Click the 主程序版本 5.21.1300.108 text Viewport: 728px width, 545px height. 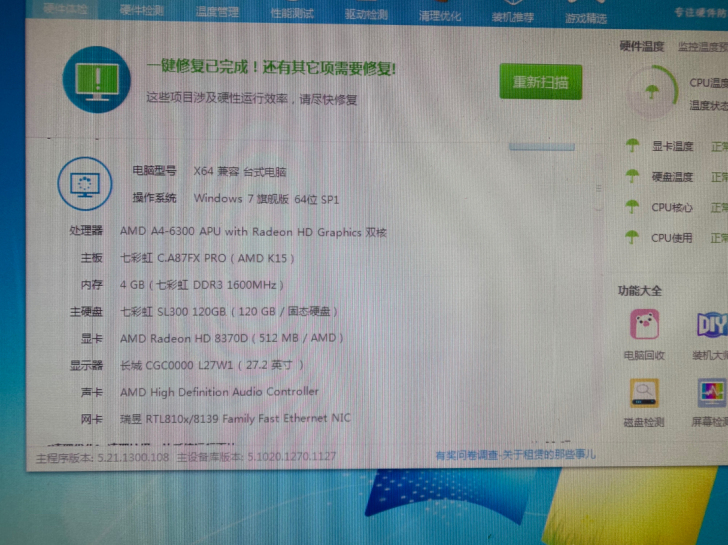[103, 458]
